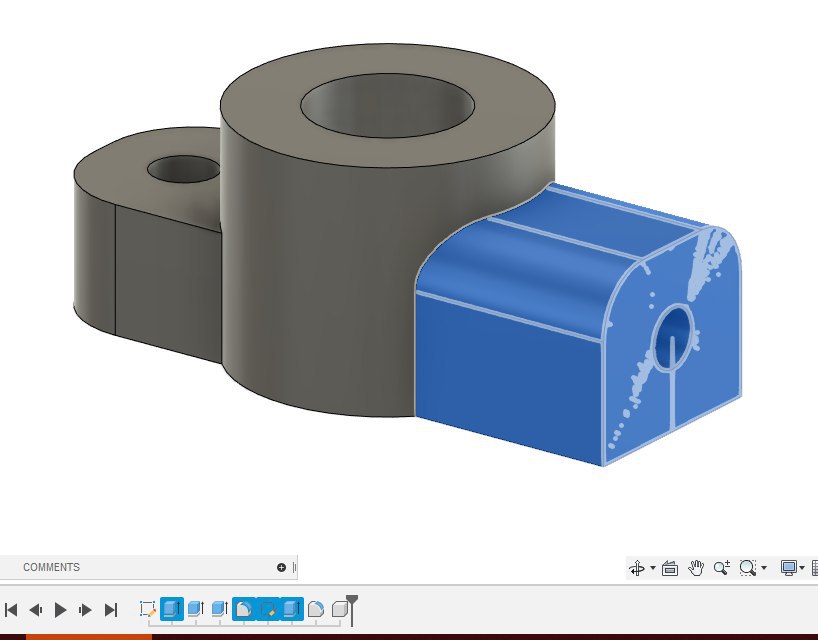Viewport: 818px width, 640px height.
Task: Open the Orbit type dropdown arrow
Action: pyautogui.click(x=653, y=568)
